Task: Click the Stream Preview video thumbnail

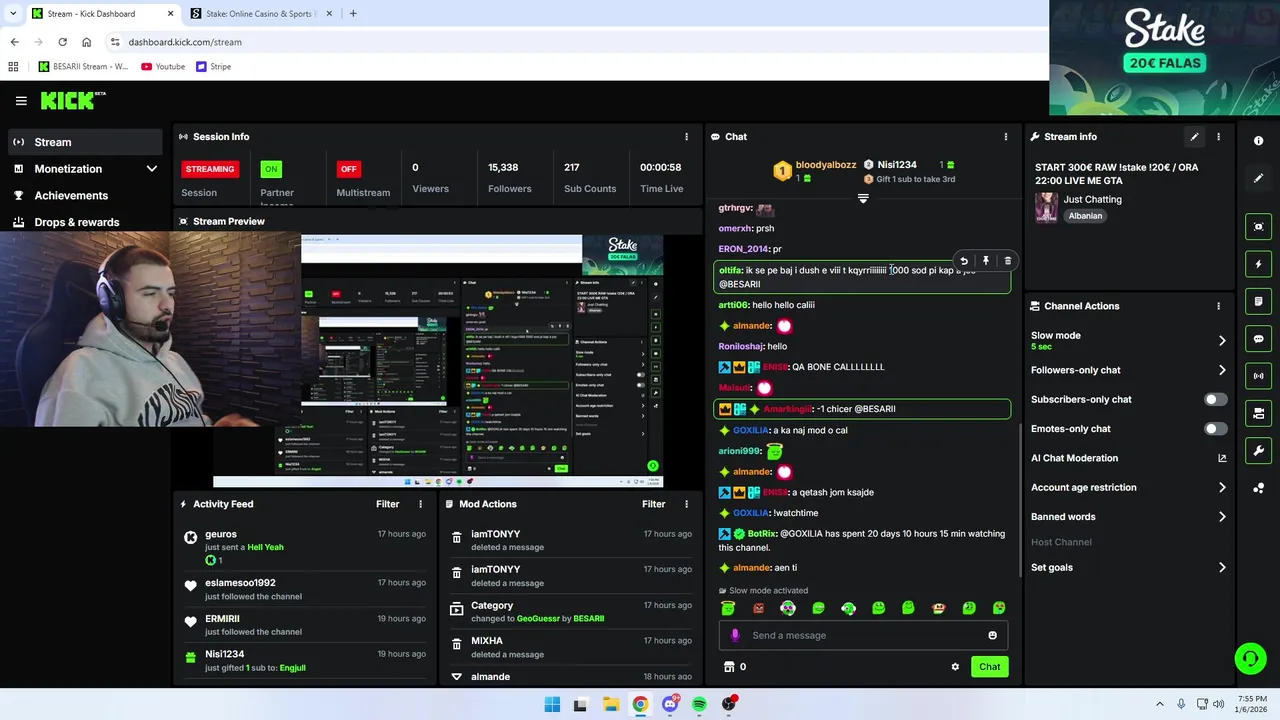Action: click(438, 360)
